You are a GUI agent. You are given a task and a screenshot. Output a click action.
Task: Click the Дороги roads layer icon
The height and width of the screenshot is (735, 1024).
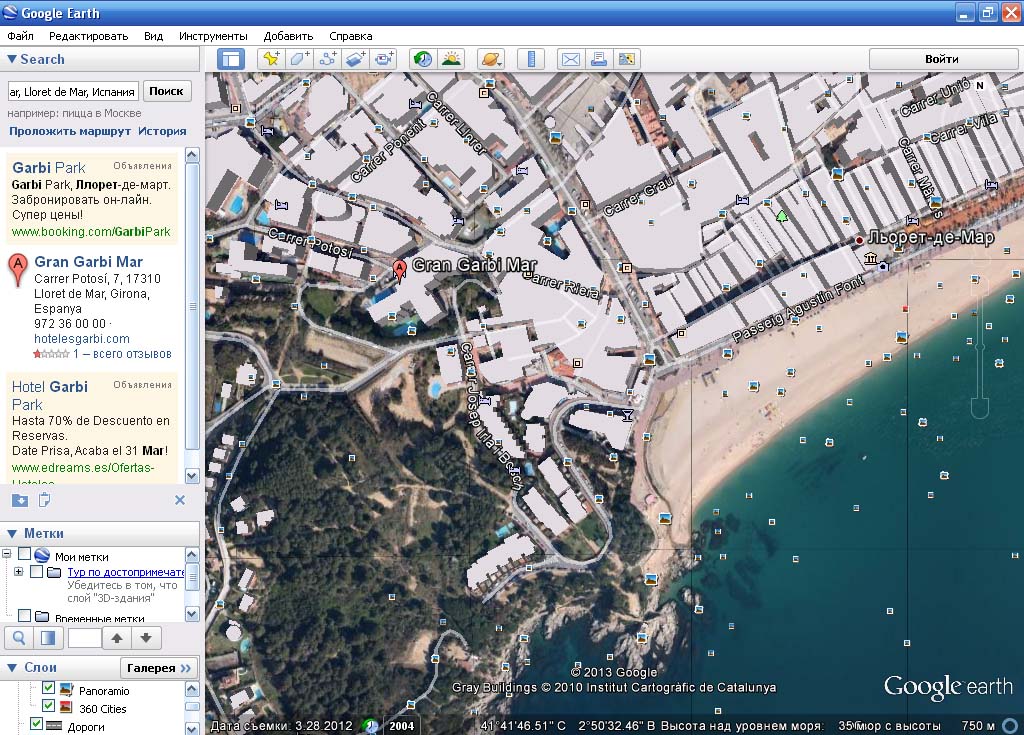pos(54,726)
